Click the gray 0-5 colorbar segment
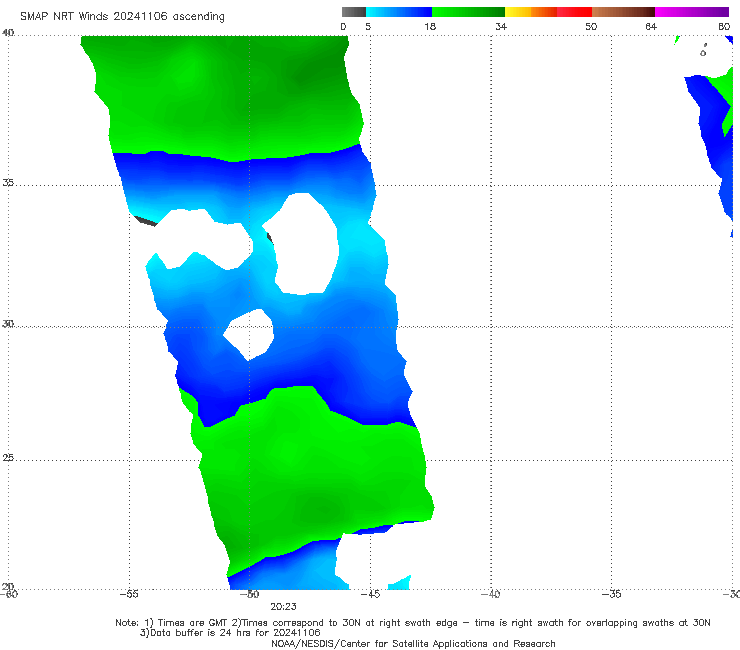The height and width of the screenshot is (650, 740). tap(354, 12)
